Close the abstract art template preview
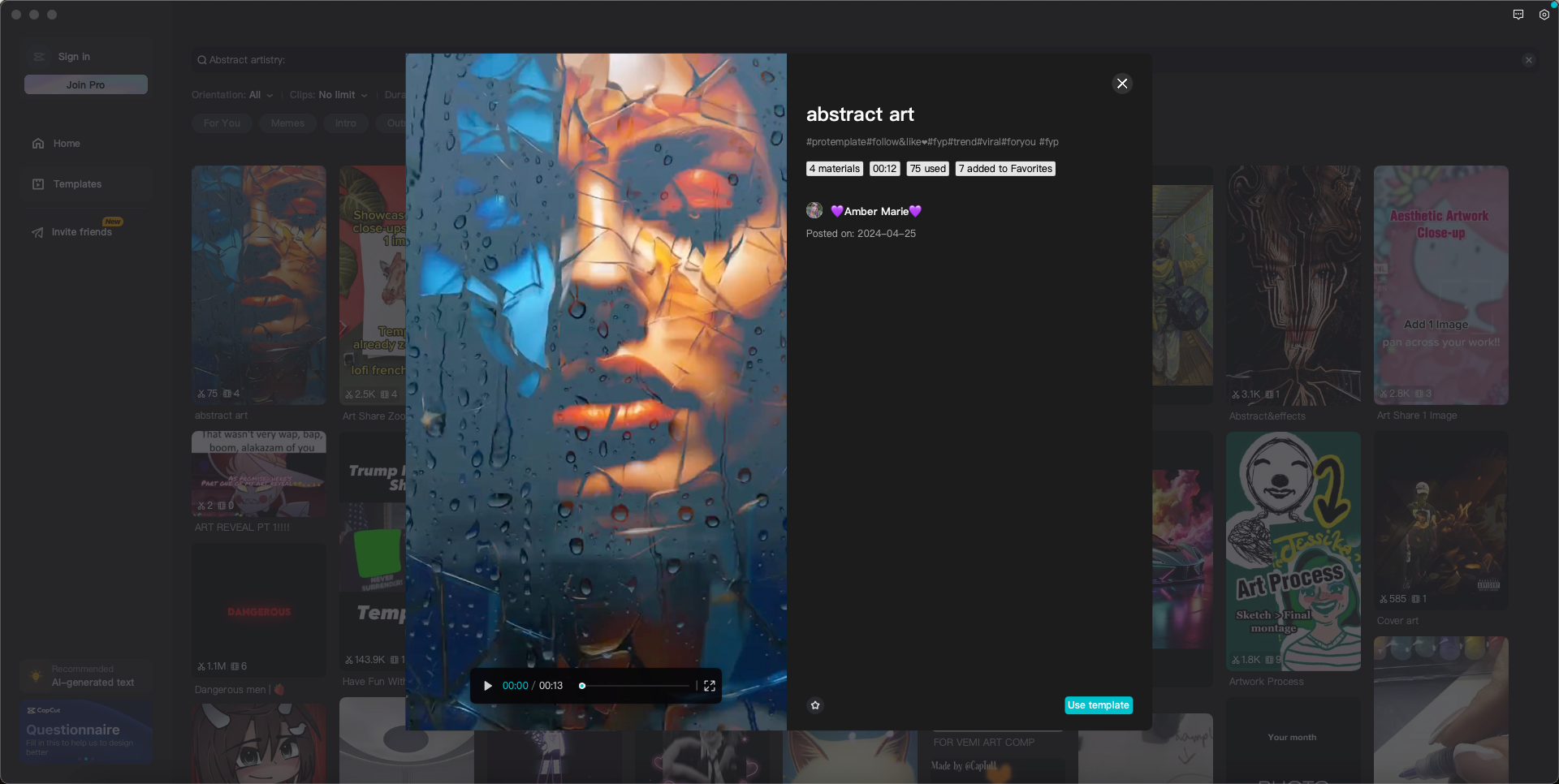The width and height of the screenshot is (1559, 784). pyautogui.click(x=1122, y=84)
